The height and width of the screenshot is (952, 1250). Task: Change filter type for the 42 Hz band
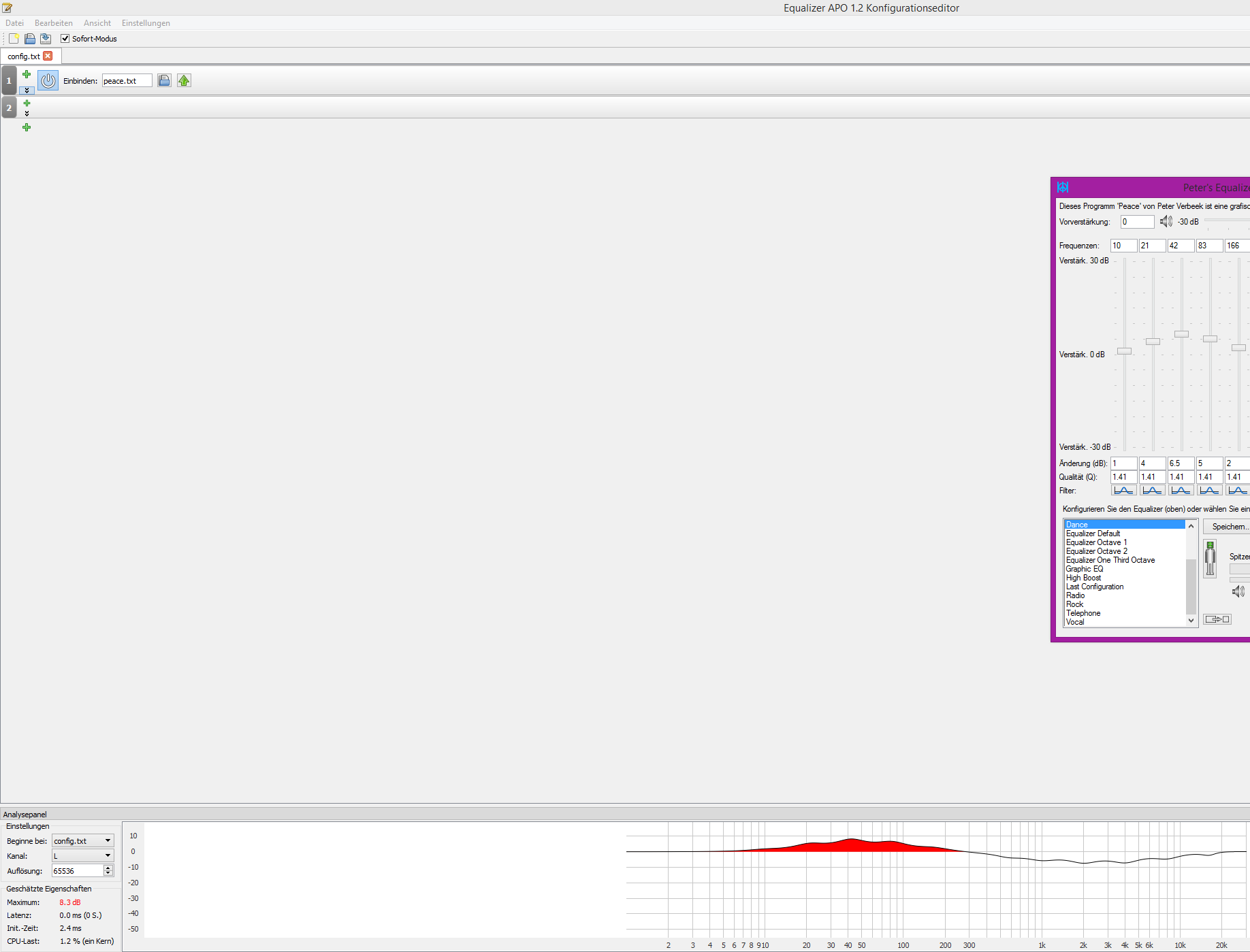(x=1181, y=491)
